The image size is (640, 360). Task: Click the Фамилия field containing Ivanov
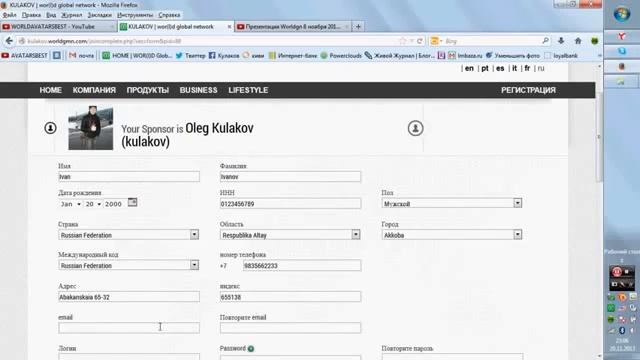pyautogui.click(x=290, y=177)
